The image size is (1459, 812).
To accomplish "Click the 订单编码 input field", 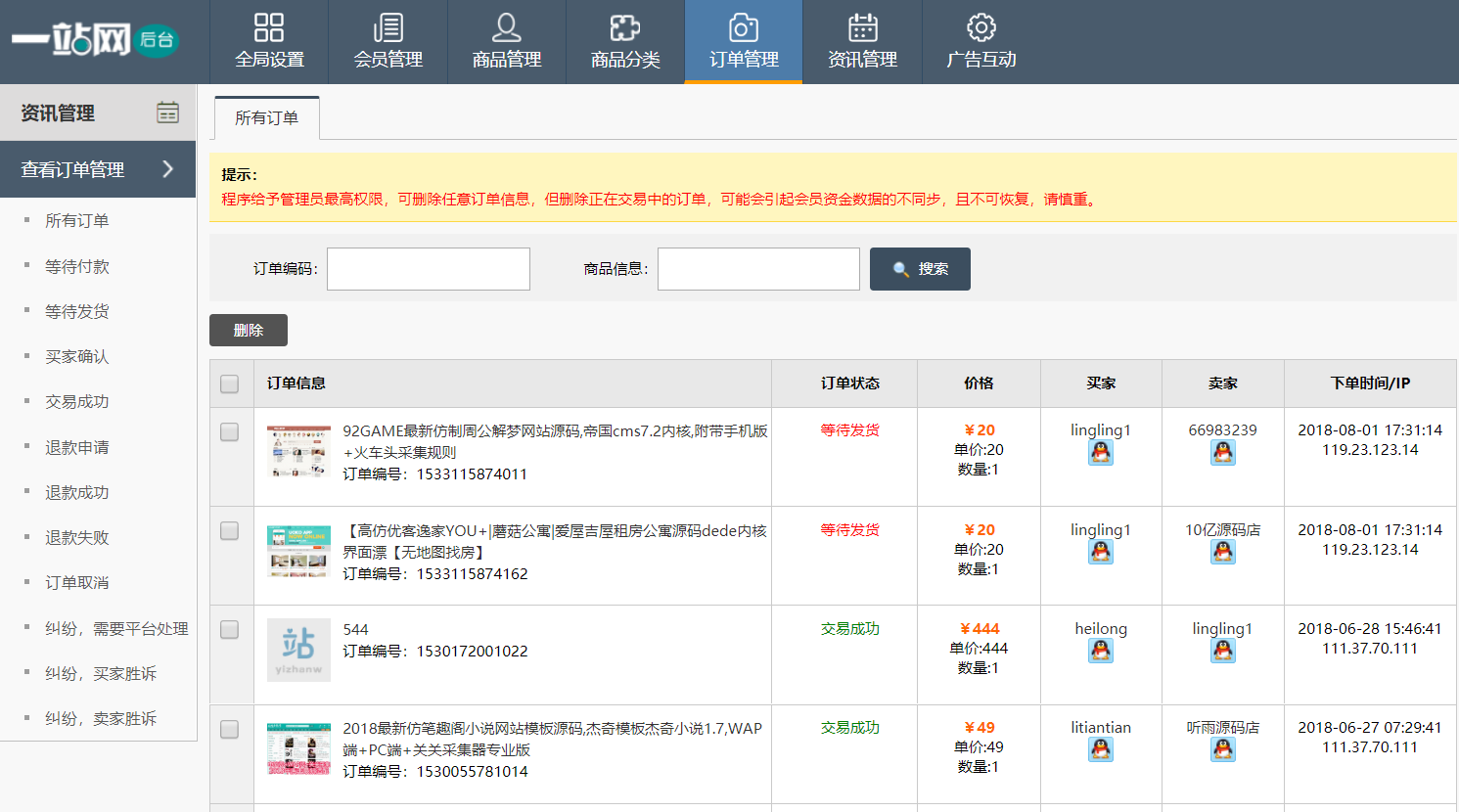I will [x=429, y=269].
